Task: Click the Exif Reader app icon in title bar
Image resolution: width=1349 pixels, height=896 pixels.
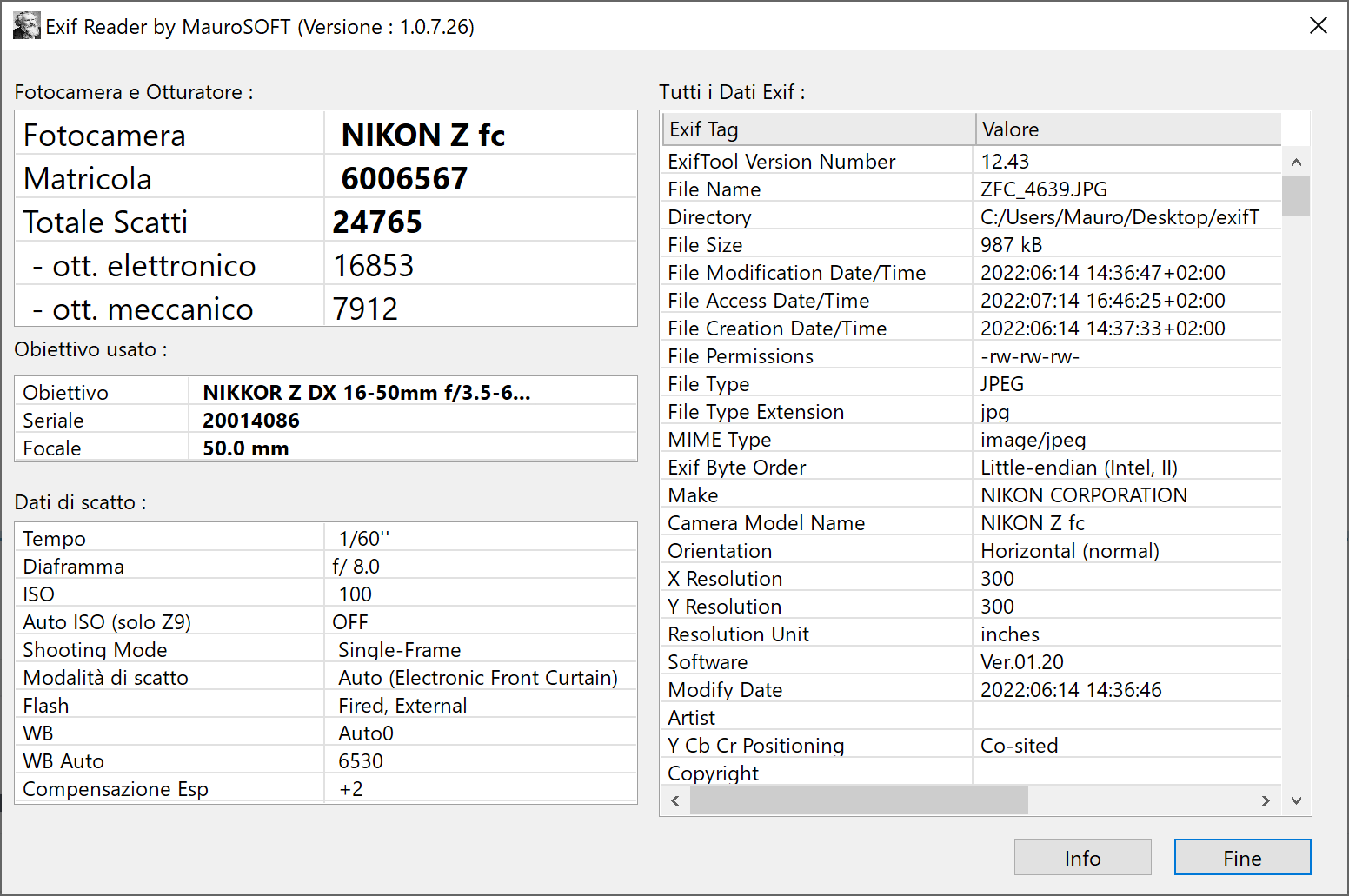Action: 26,26
